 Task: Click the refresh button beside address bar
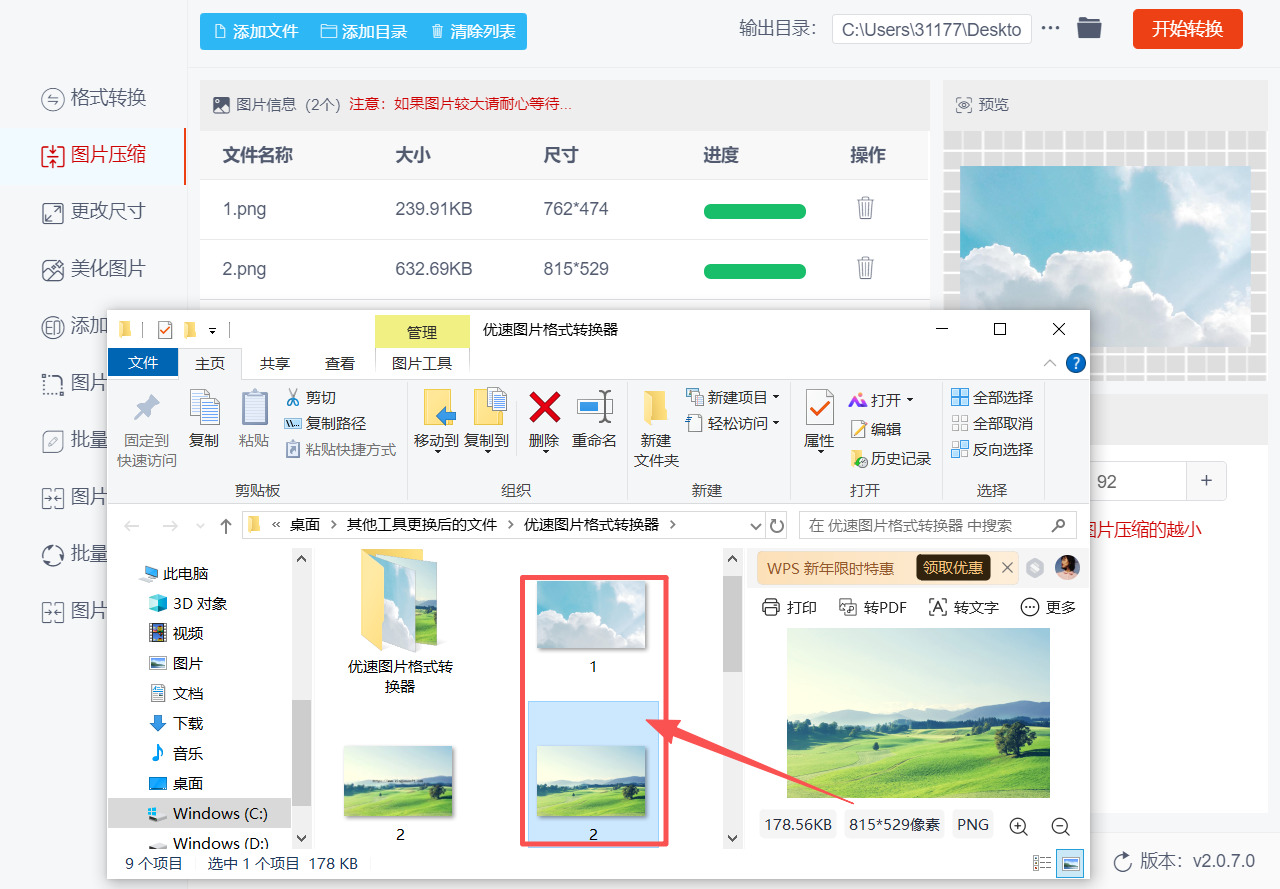(x=777, y=525)
